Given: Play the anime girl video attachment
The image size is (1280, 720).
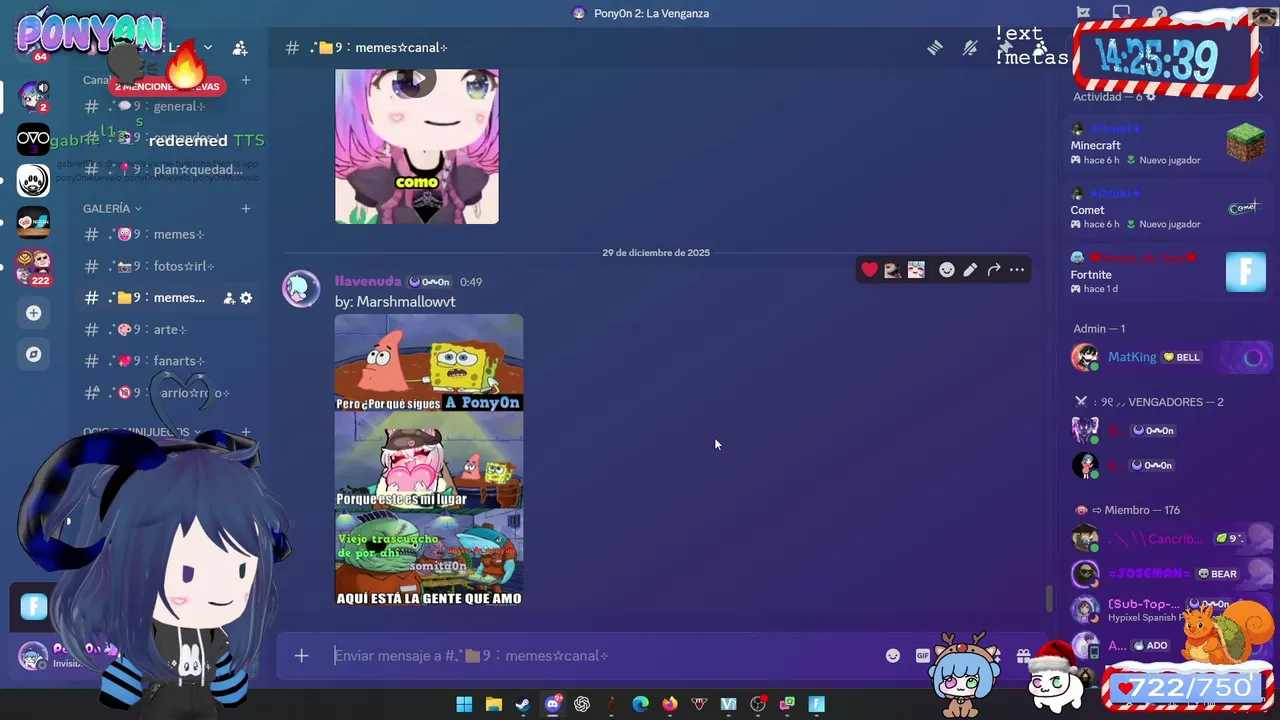Looking at the screenshot, I should tap(417, 80).
